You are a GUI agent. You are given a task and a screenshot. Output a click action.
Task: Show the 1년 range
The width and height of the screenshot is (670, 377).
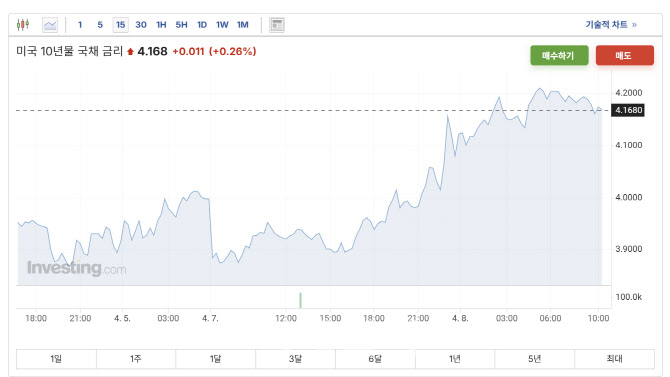pyautogui.click(x=455, y=359)
